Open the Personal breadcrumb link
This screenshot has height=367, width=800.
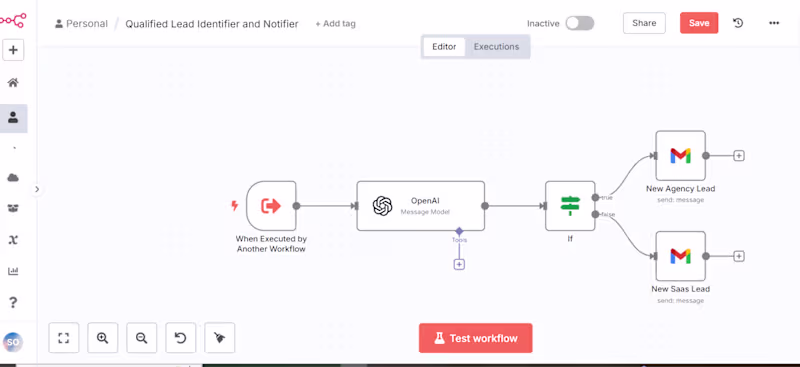[x=81, y=23]
